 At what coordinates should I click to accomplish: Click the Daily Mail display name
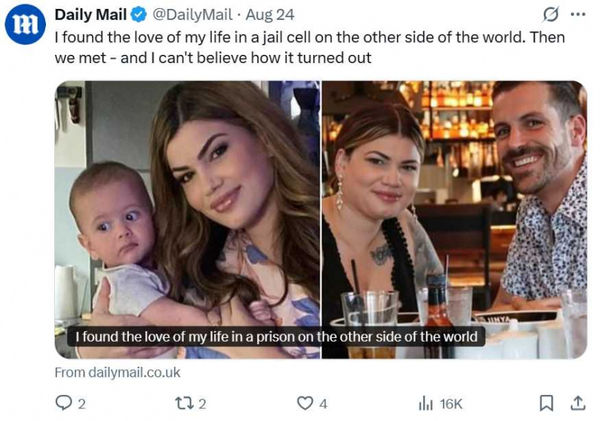tap(89, 14)
